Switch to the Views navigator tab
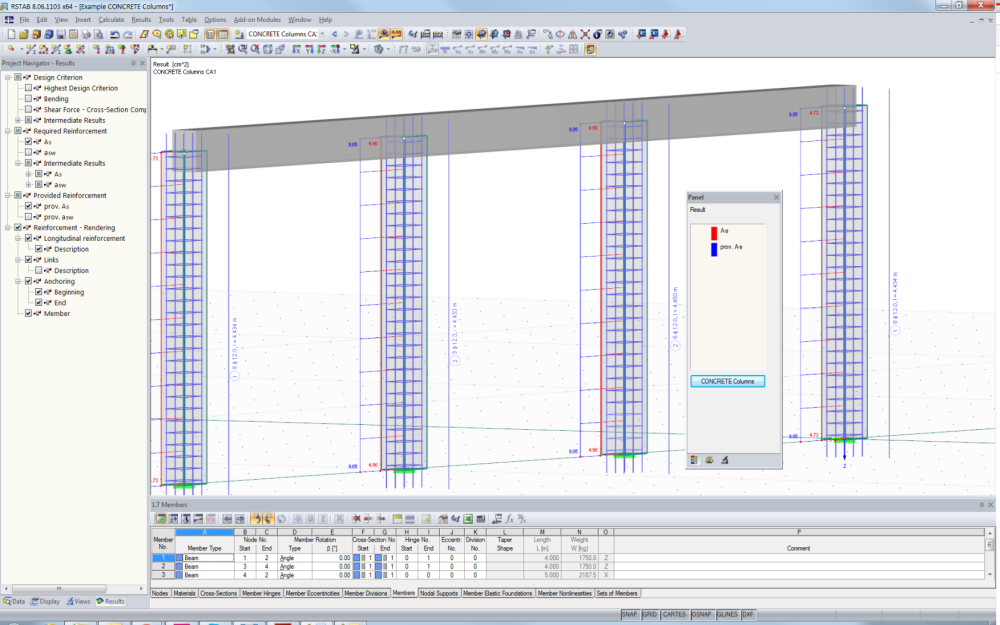This screenshot has width=1000, height=625. (x=78, y=601)
